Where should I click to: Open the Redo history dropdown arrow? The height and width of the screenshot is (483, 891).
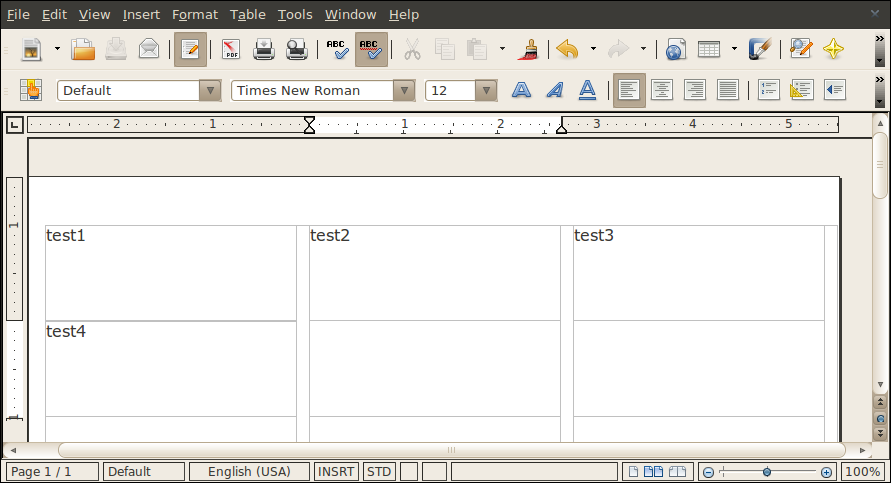(x=643, y=49)
